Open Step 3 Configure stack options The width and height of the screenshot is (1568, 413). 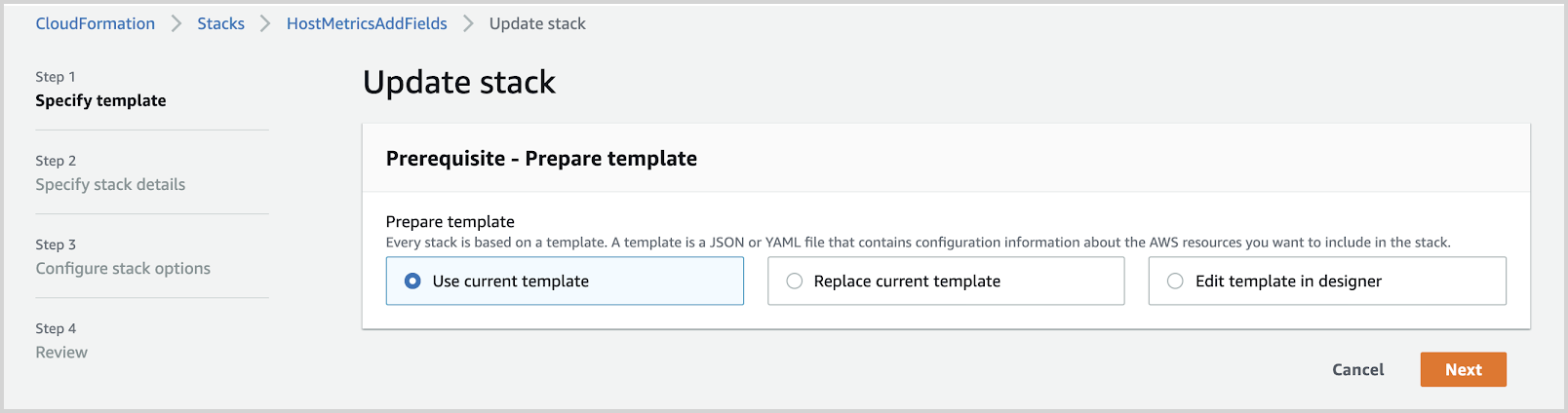coord(123,268)
